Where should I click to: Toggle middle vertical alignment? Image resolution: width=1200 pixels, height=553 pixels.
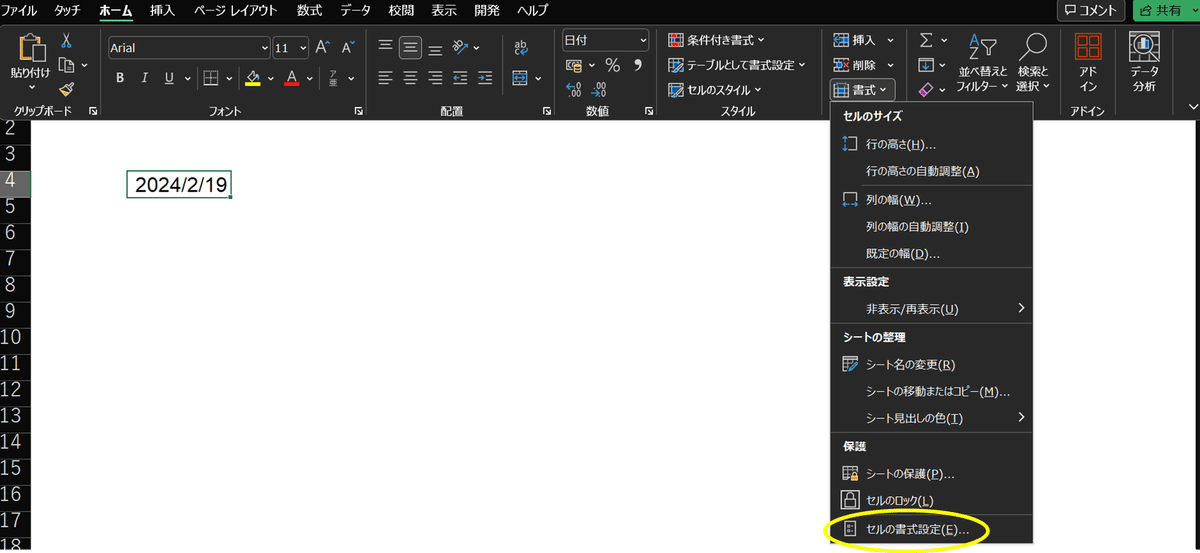click(411, 47)
